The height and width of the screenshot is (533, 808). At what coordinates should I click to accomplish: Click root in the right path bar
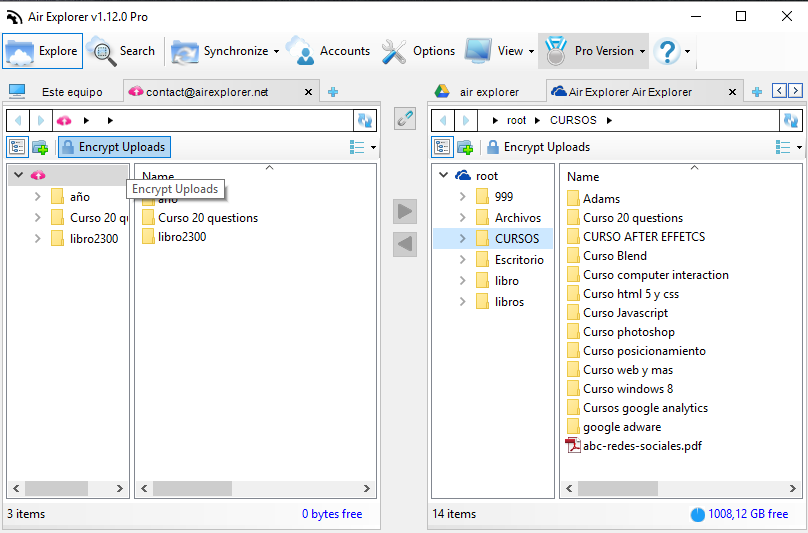(x=516, y=120)
